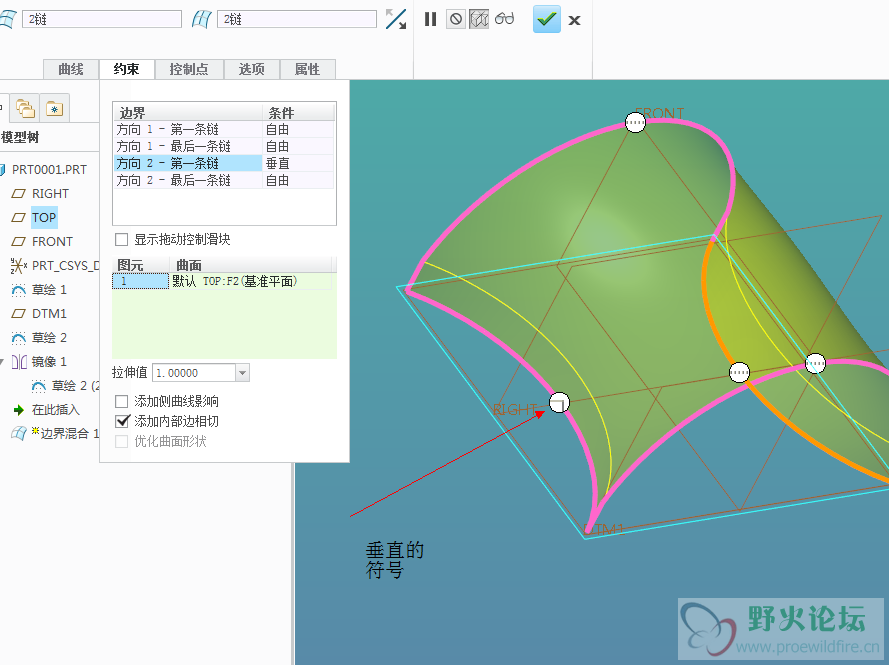Collapse the 镜像 1 tree node
This screenshot has width=889, height=665.
pyautogui.click(x=2, y=362)
